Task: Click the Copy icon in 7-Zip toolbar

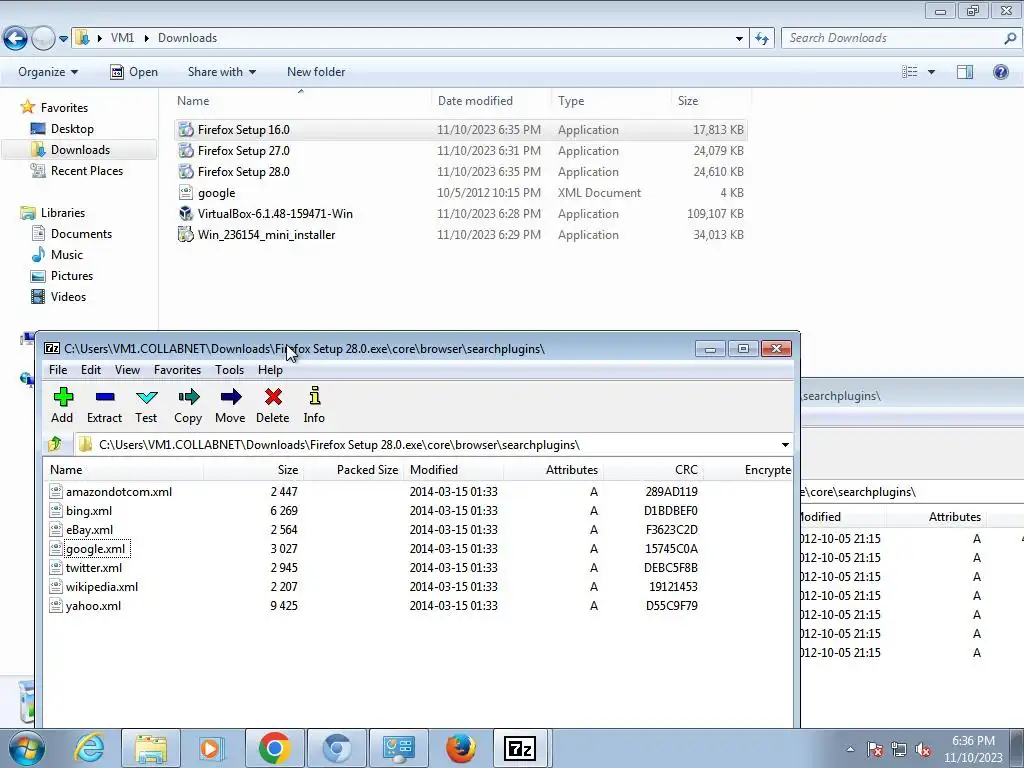Action: 188,405
